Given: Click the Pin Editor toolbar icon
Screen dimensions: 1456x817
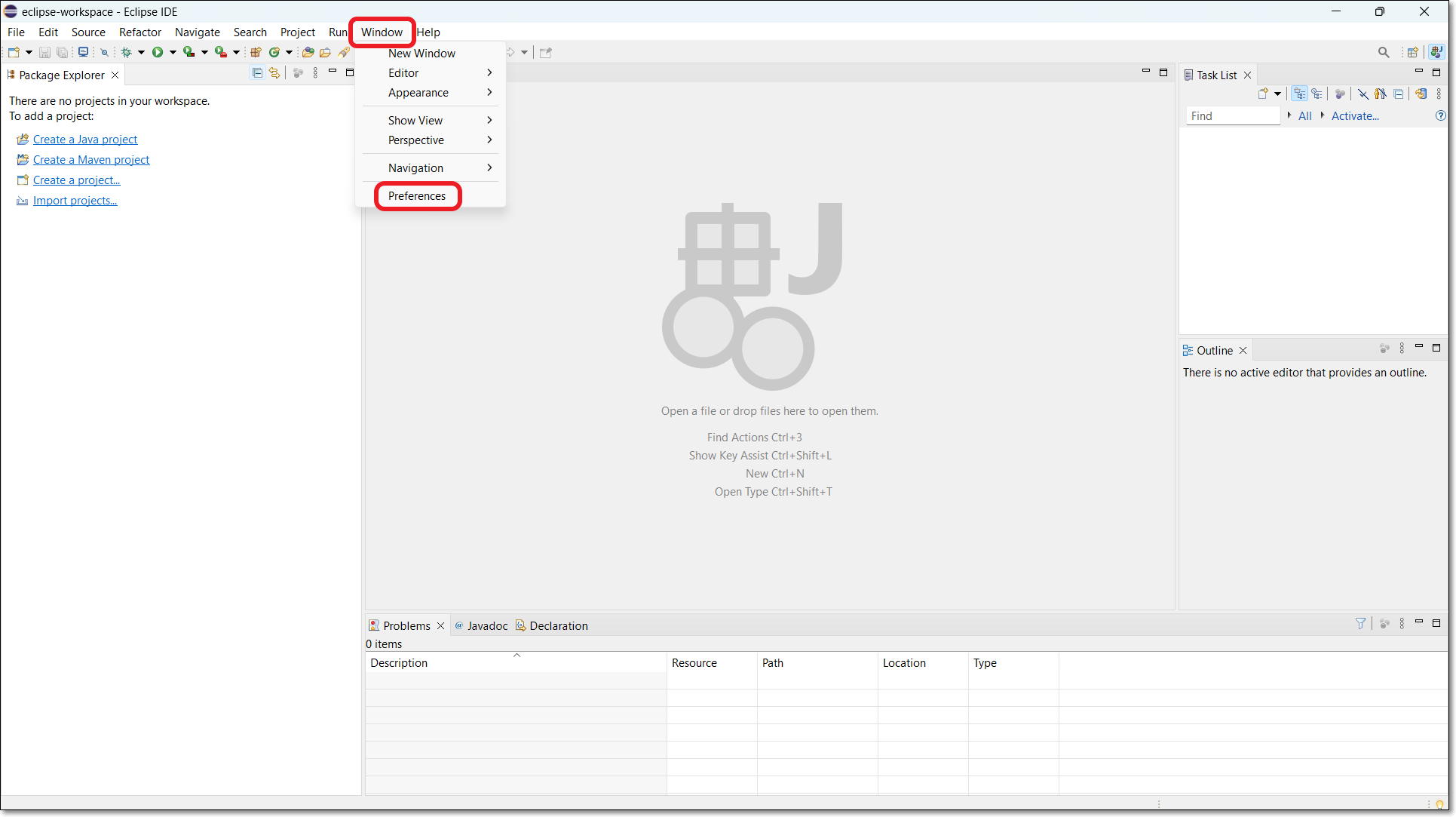Looking at the screenshot, I should tap(546, 52).
